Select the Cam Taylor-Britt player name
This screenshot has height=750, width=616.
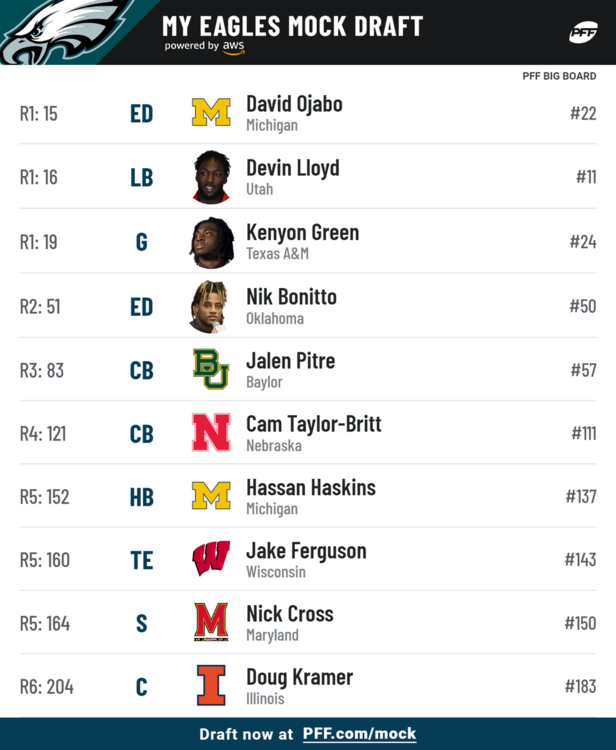[314, 424]
